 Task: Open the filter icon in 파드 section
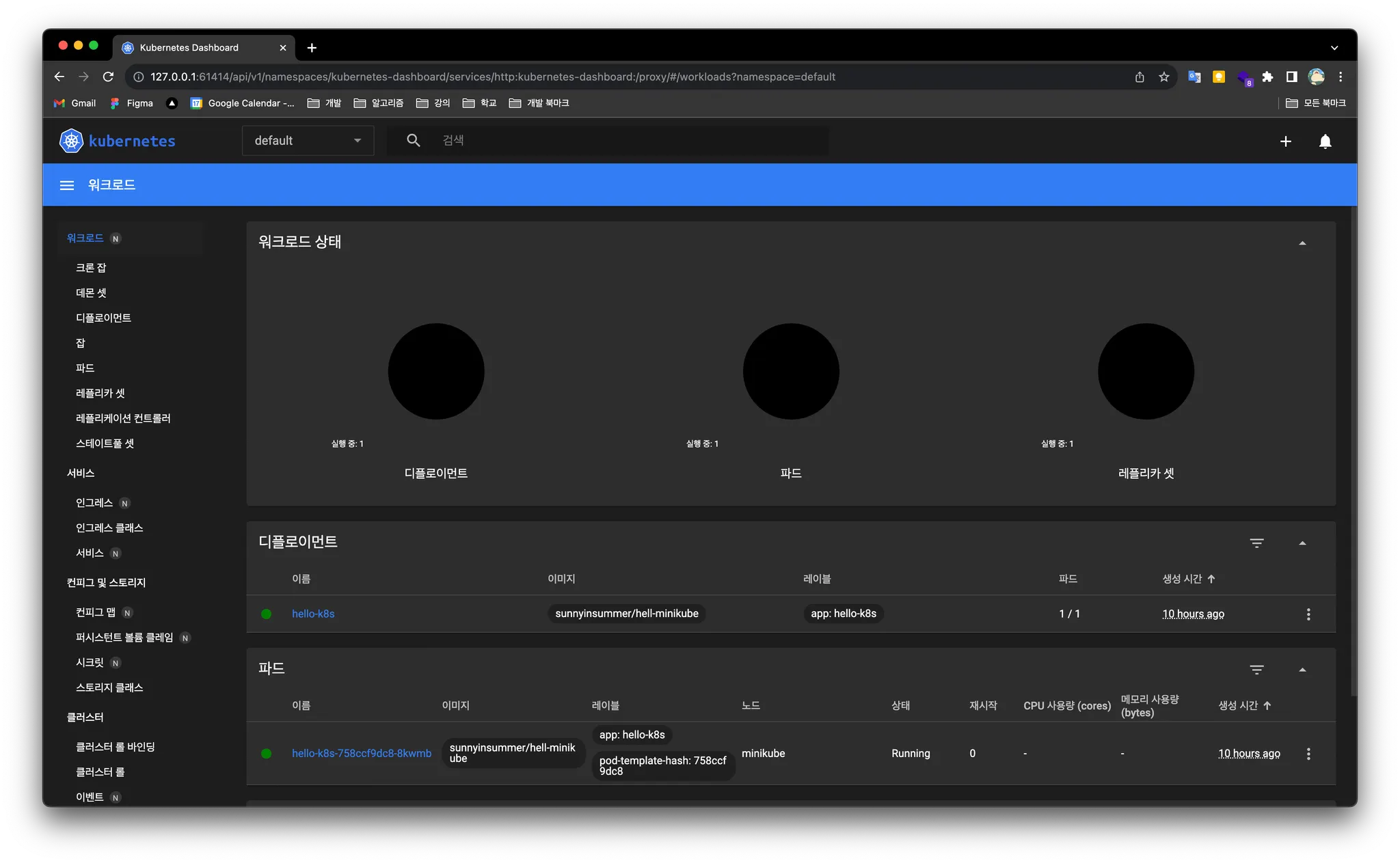pos(1256,670)
